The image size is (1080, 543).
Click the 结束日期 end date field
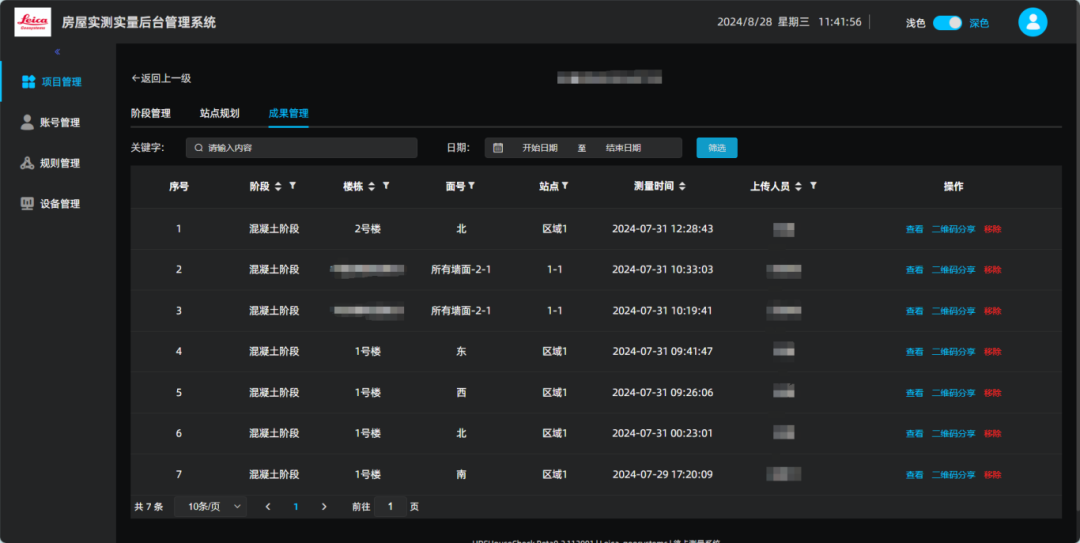point(623,148)
